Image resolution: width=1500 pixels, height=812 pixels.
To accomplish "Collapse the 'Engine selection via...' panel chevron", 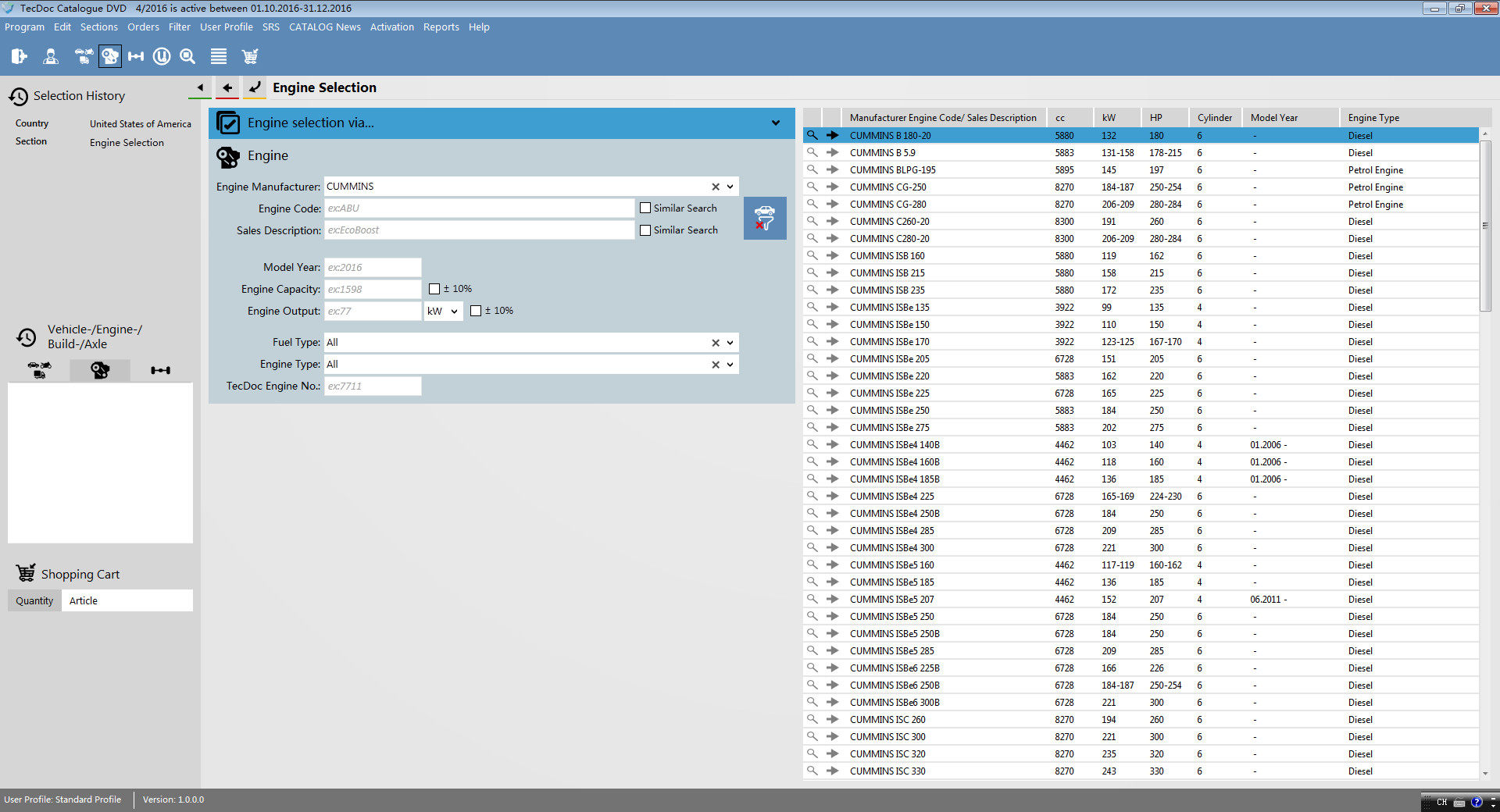I will coord(776,123).
